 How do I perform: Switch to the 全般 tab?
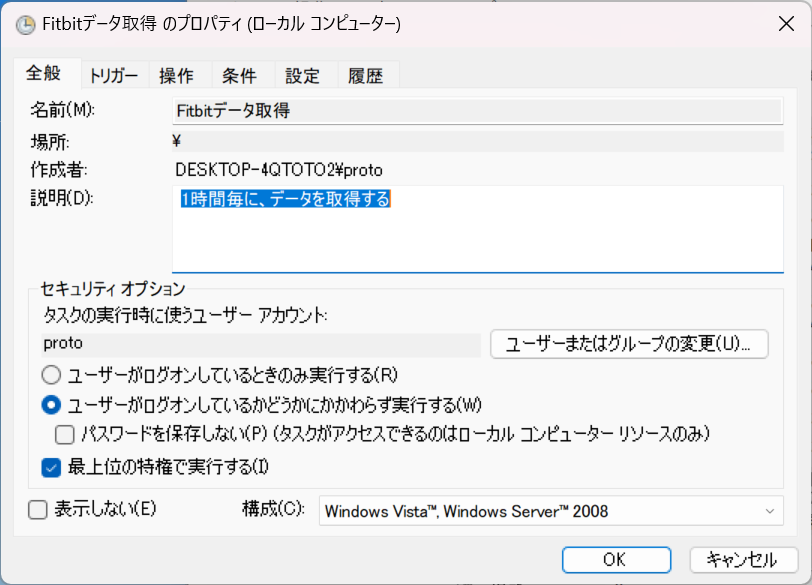click(44, 74)
